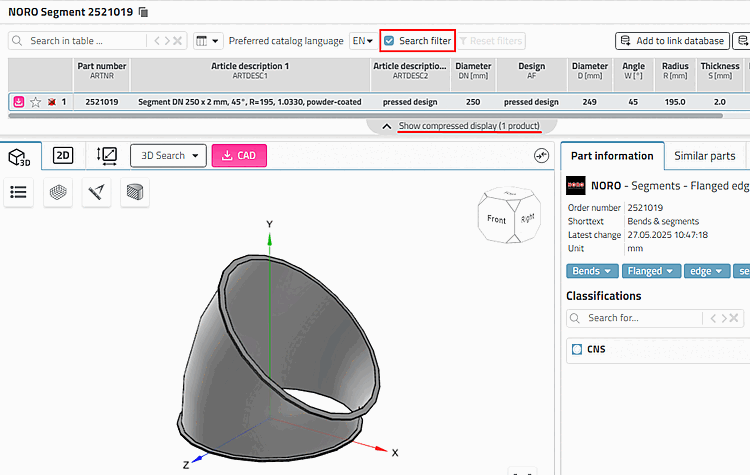Go to previous classification search result
The height and width of the screenshot is (475, 750).
click(713, 318)
